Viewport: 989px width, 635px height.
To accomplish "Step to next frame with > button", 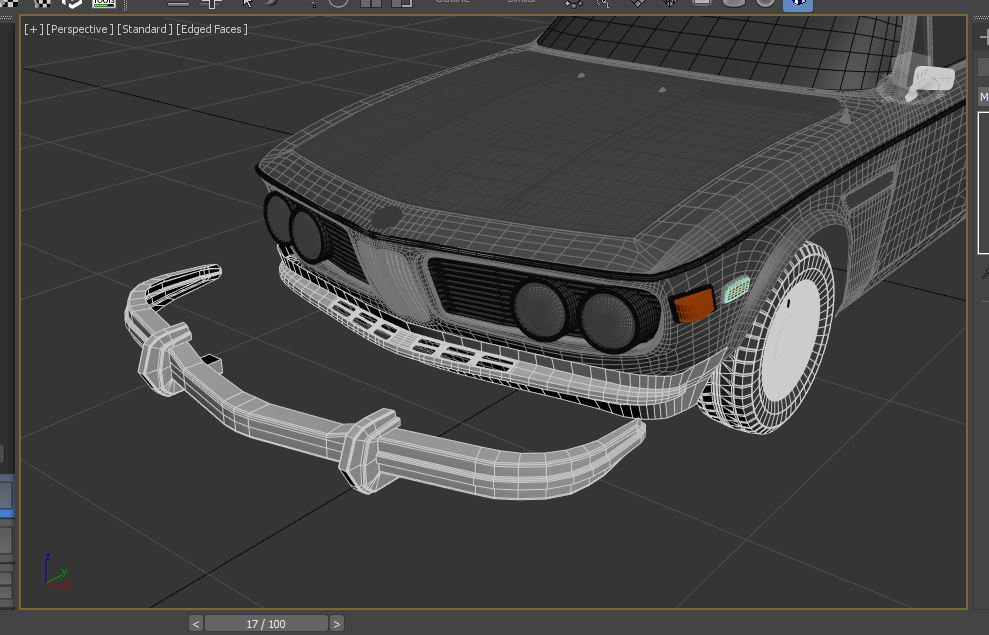I will point(337,624).
